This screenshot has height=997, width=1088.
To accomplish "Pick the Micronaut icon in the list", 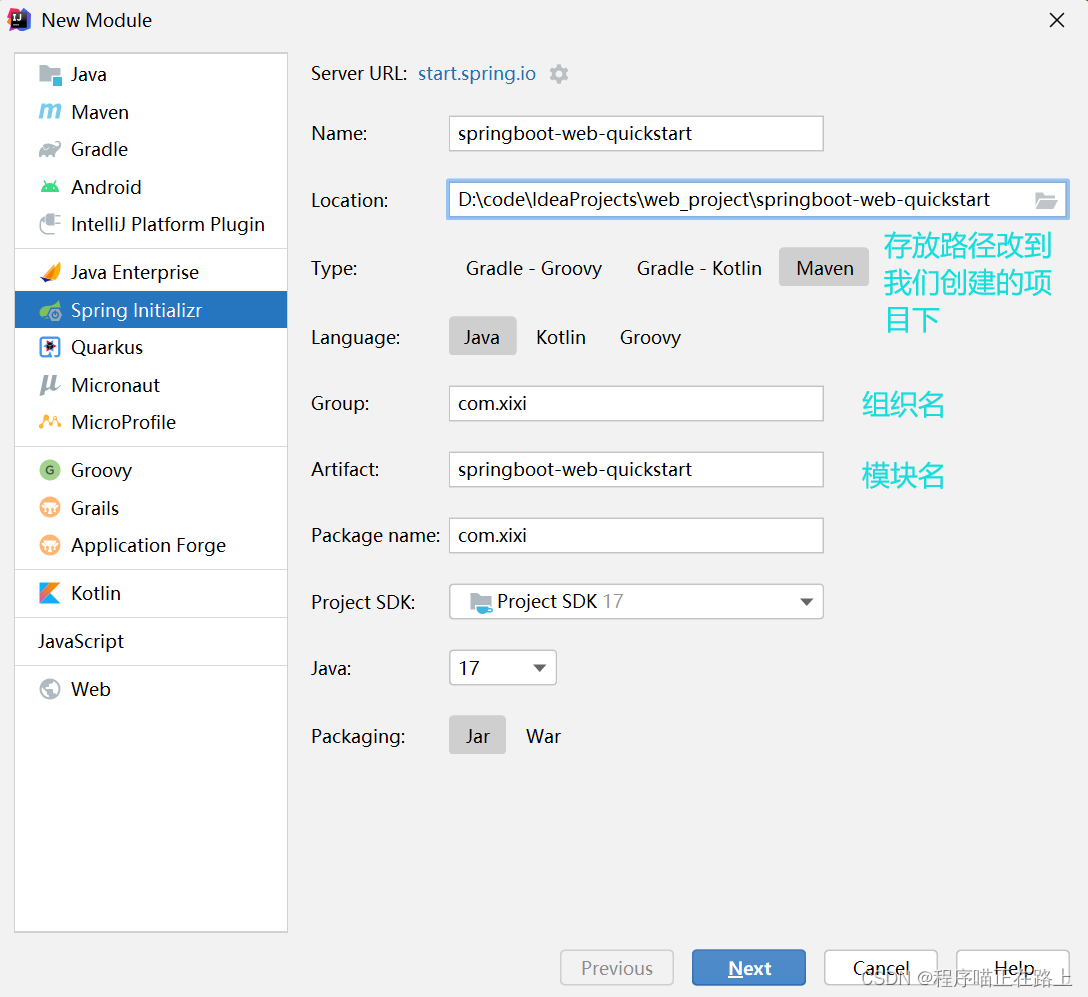I will point(50,385).
